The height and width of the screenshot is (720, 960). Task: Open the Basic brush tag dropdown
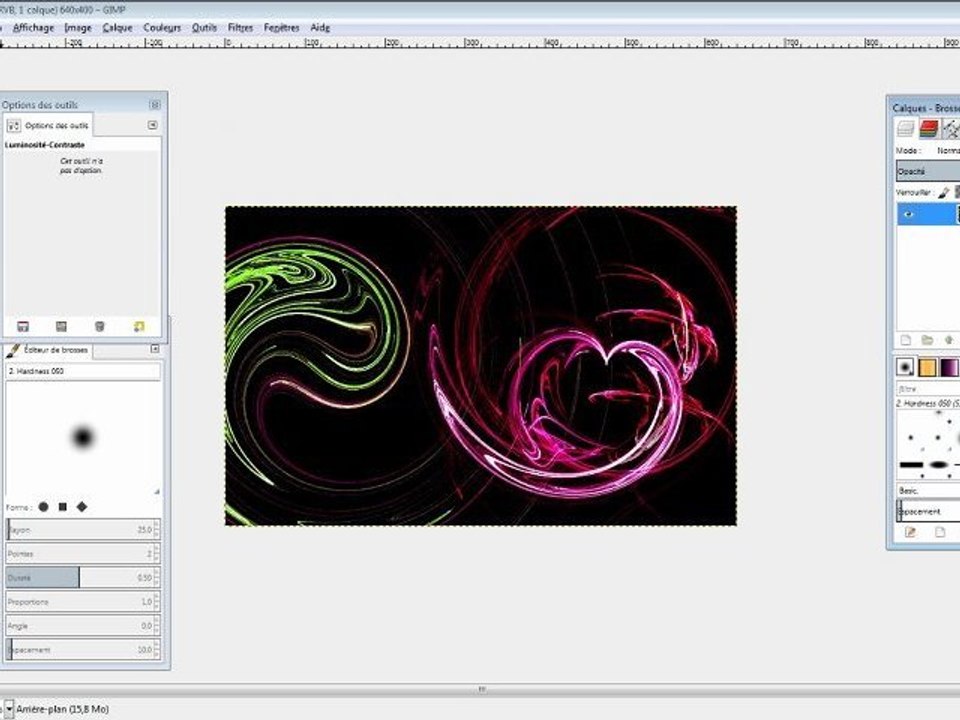(x=928, y=491)
